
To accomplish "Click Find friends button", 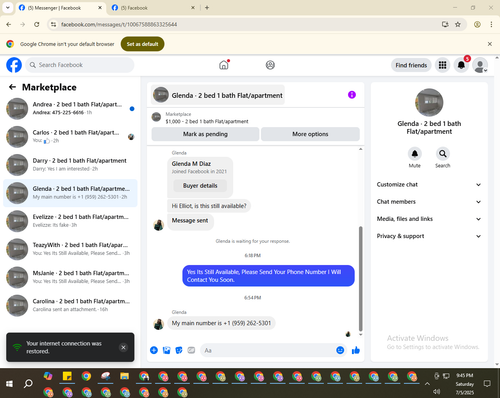I will (x=411, y=65).
